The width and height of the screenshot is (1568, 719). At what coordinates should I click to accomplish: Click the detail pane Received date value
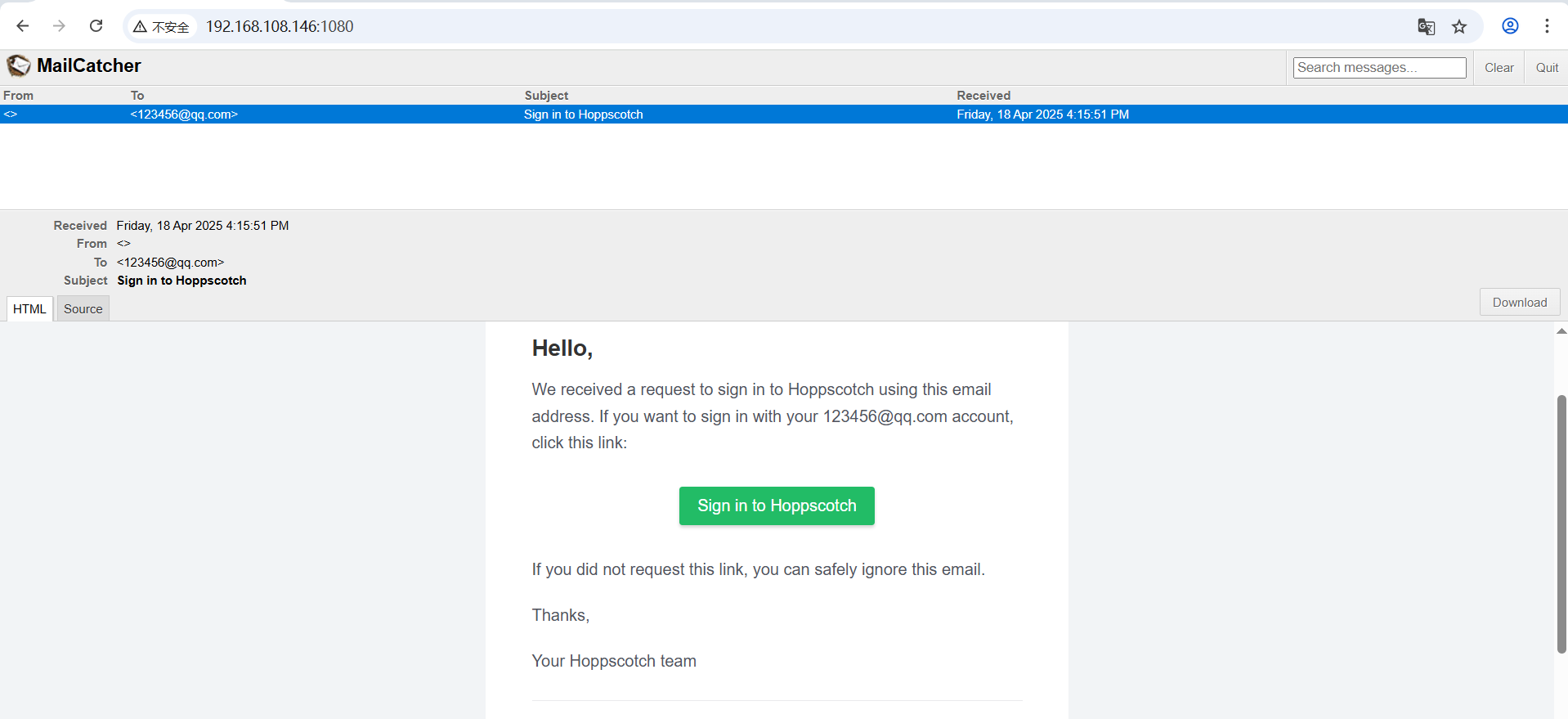[x=203, y=226]
